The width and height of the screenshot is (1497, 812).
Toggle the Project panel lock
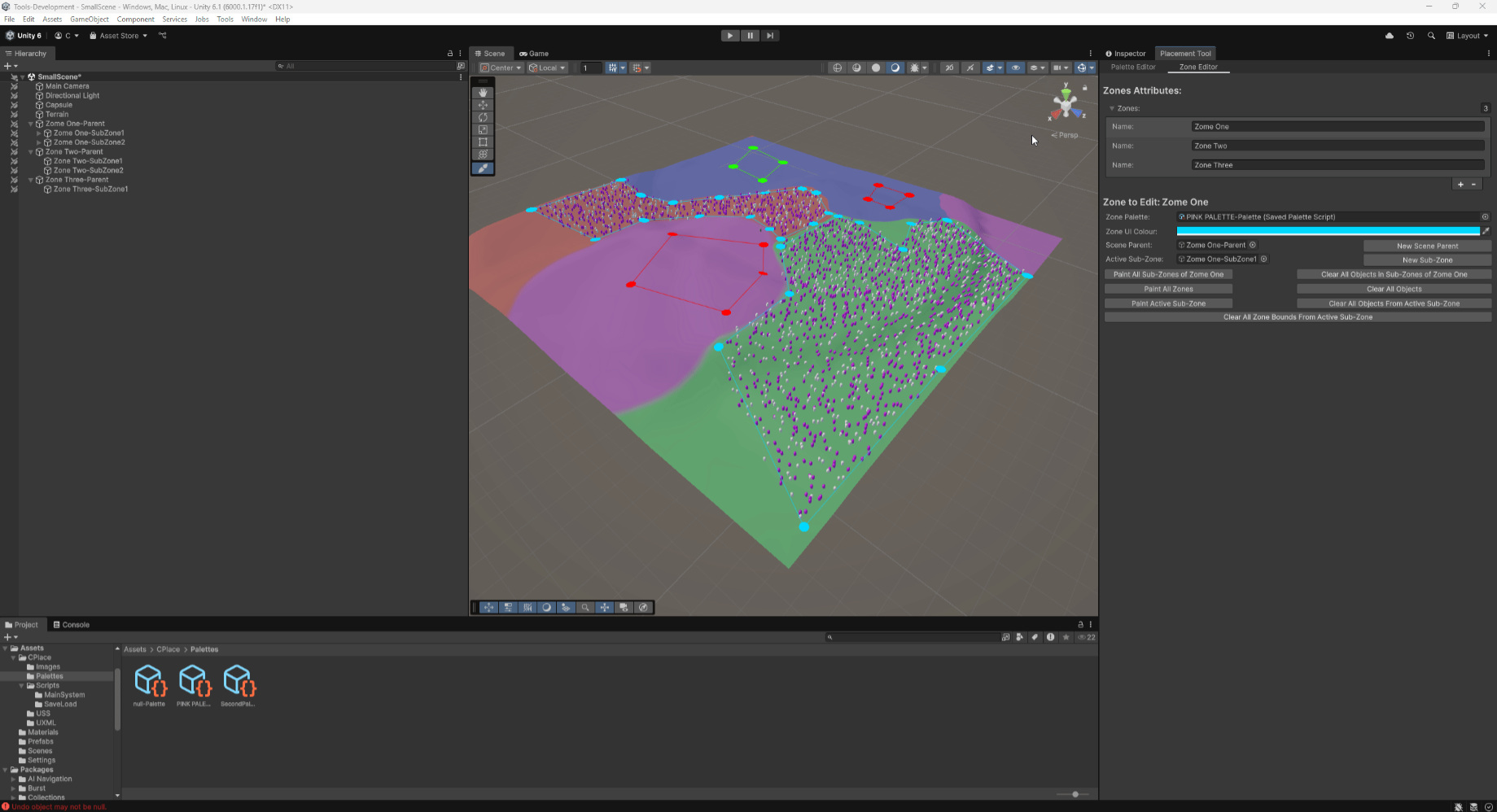[1081, 625]
